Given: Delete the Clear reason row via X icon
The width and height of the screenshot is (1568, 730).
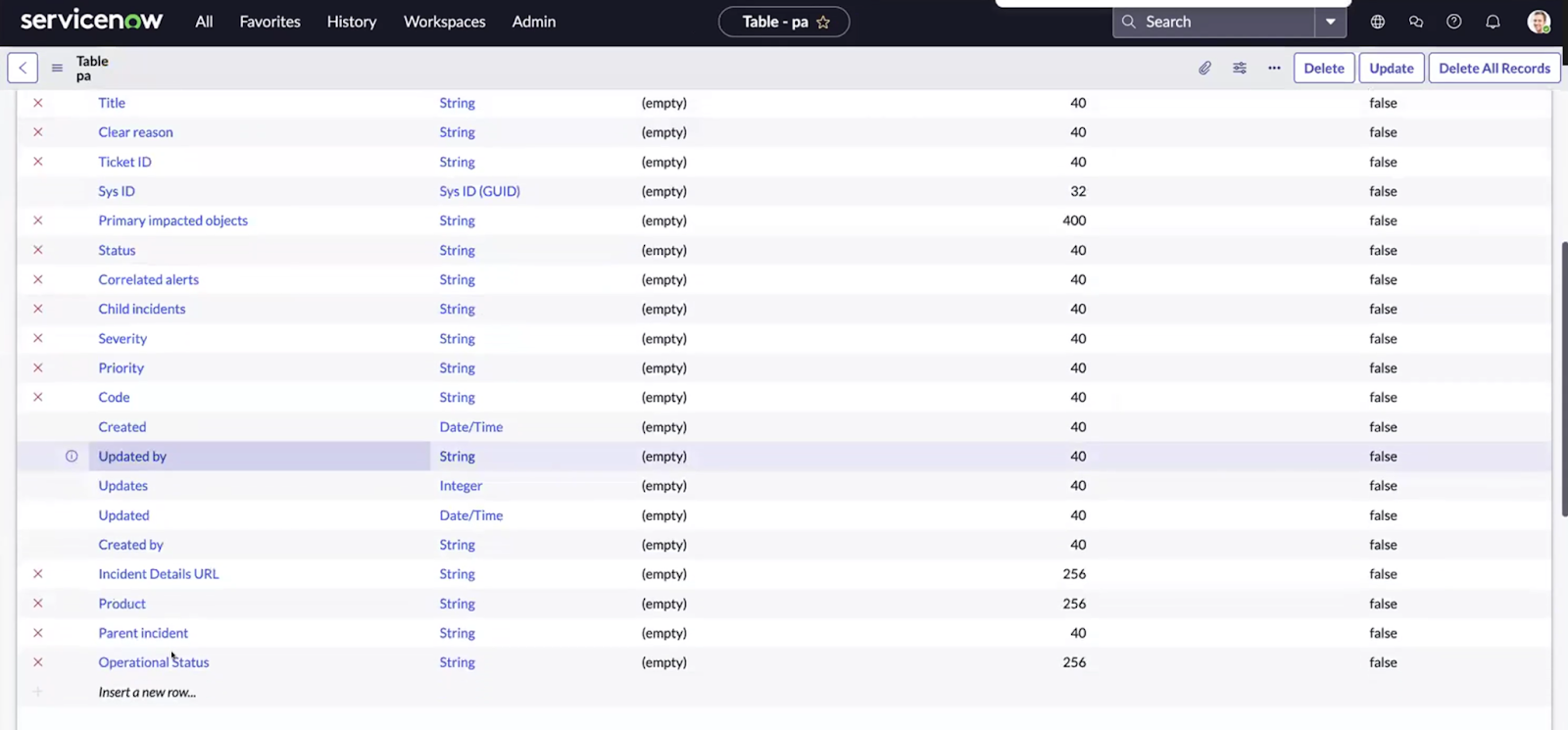Looking at the screenshot, I should [38, 132].
